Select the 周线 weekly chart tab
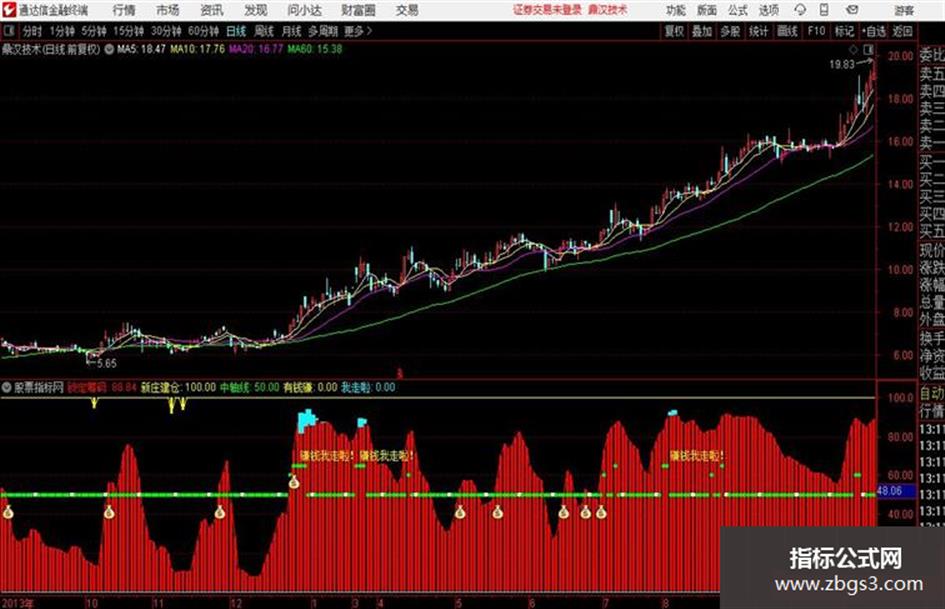Image resolution: width=945 pixels, height=609 pixels. point(263,31)
